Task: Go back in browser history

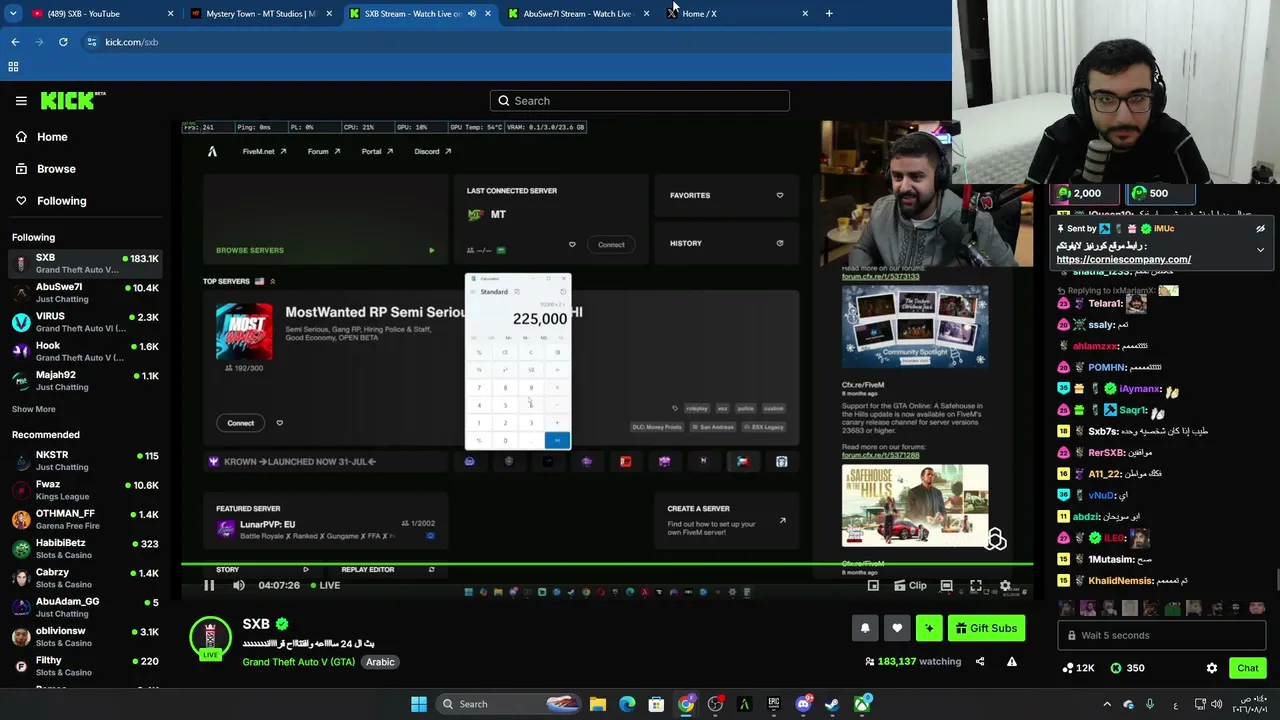Action: tap(15, 42)
